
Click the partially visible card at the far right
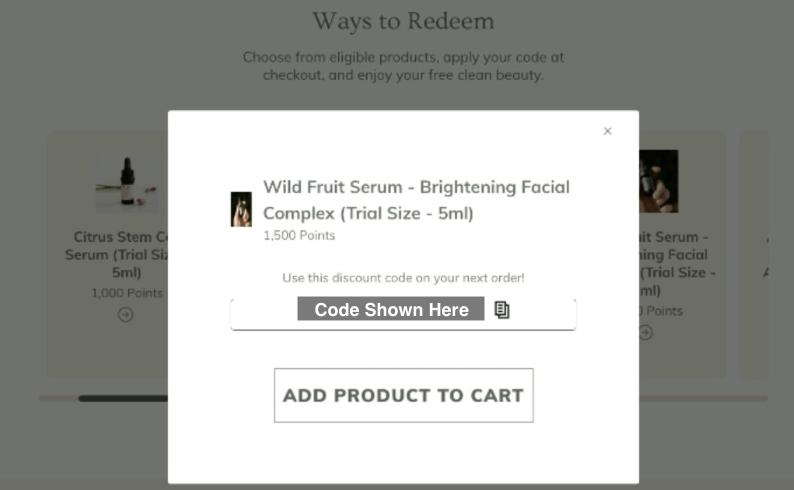pos(767,255)
